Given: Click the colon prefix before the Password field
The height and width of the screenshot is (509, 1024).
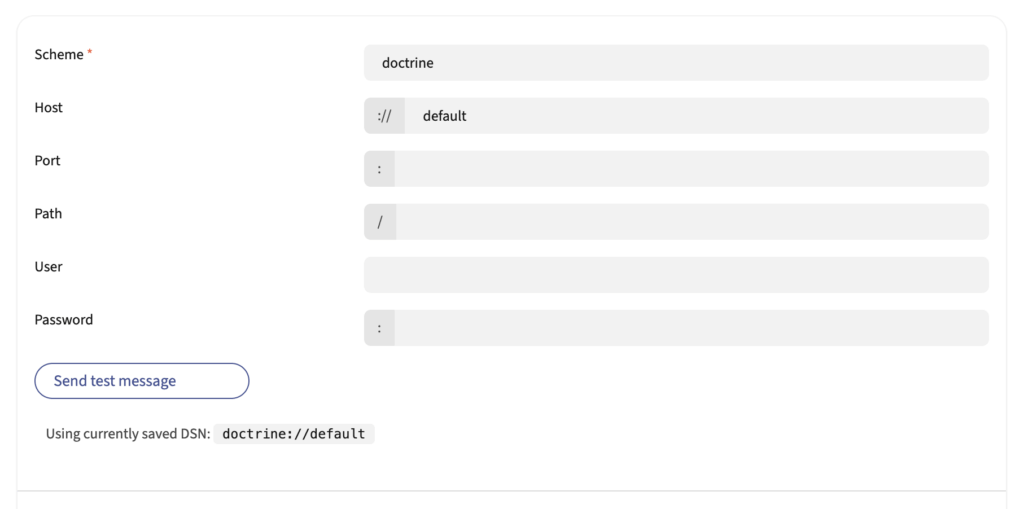Looking at the screenshot, I should pyautogui.click(x=379, y=328).
